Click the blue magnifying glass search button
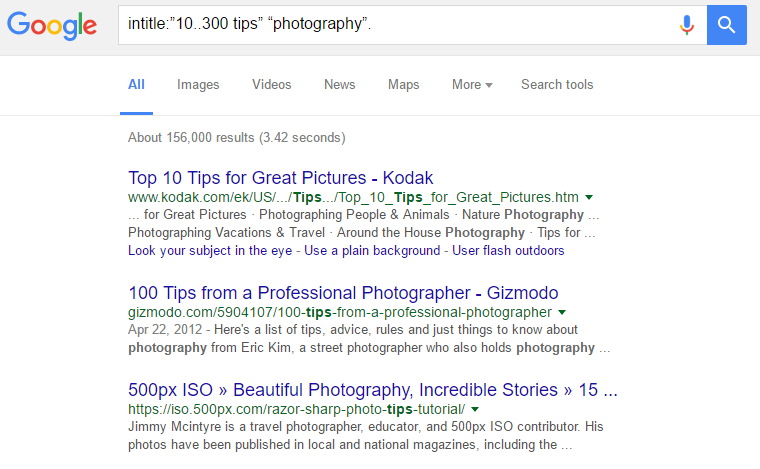 point(727,25)
